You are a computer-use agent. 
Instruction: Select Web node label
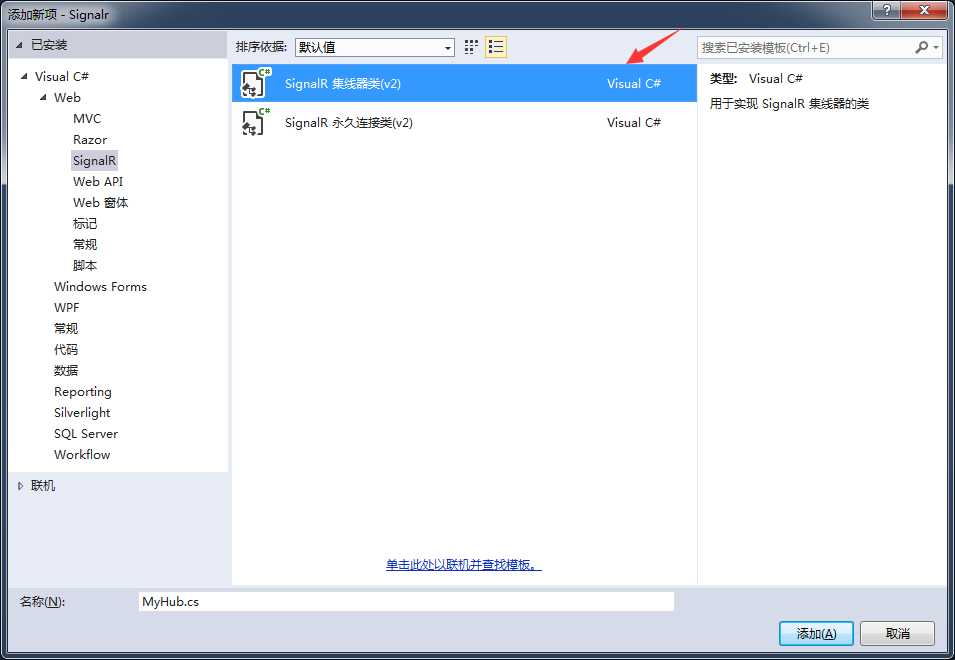67,97
